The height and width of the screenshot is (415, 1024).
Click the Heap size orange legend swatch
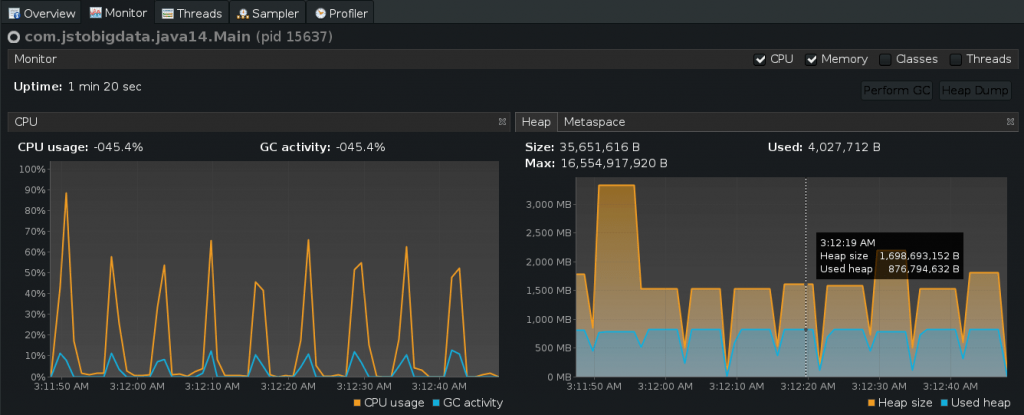click(871, 403)
